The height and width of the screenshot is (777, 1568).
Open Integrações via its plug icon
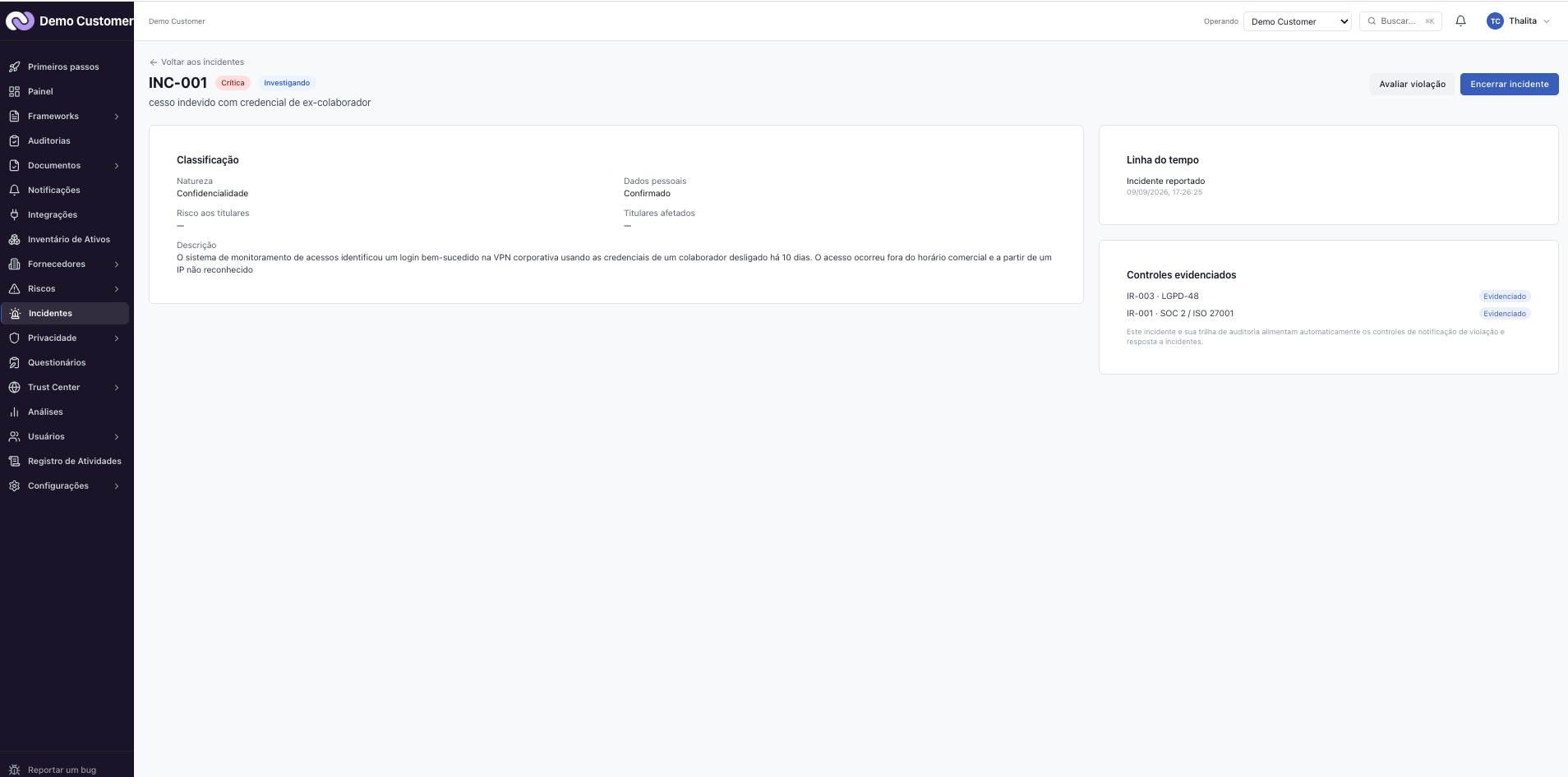click(14, 214)
